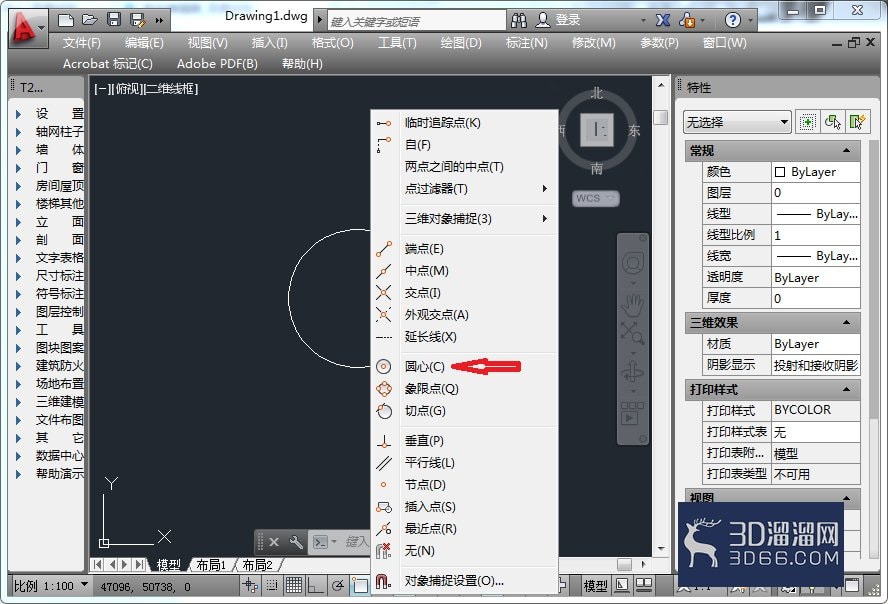This screenshot has height=604, width=888.
Task: Expand the 尺寸标注 tree item
Action: 18,276
